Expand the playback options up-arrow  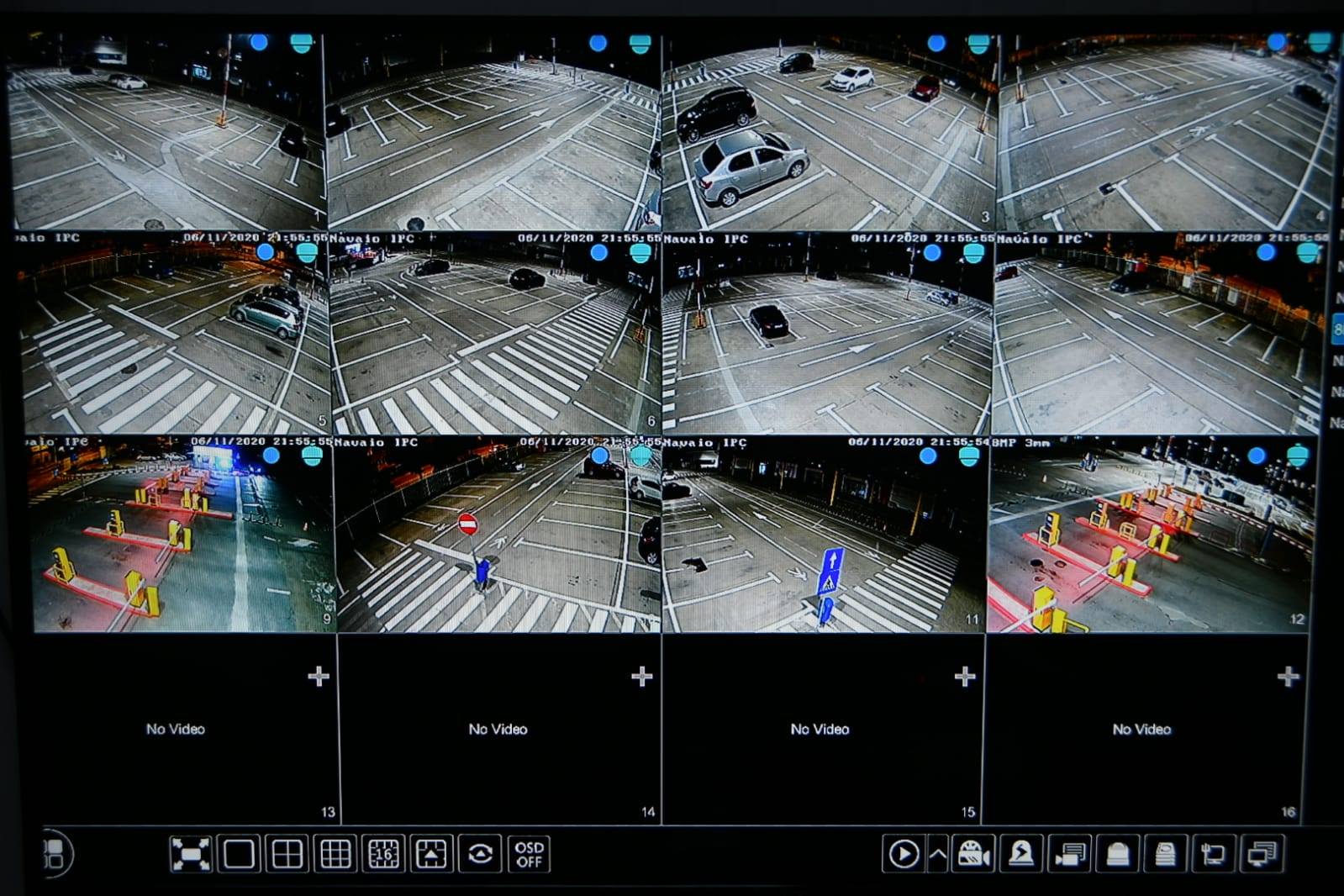(x=938, y=855)
